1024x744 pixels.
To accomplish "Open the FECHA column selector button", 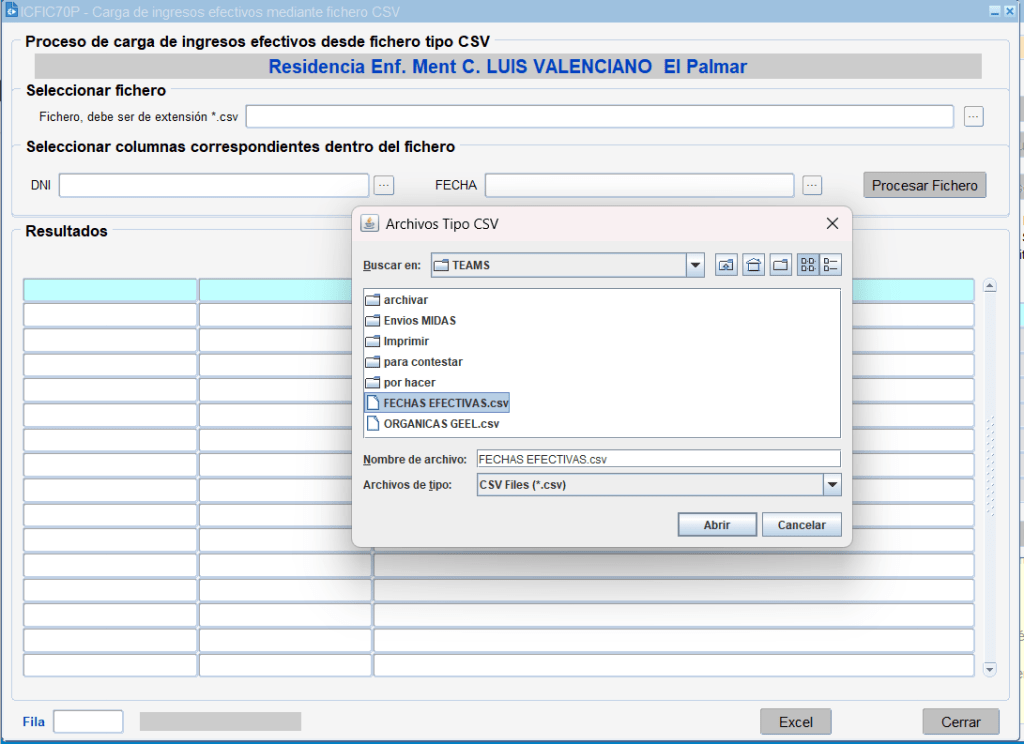I will (x=812, y=185).
